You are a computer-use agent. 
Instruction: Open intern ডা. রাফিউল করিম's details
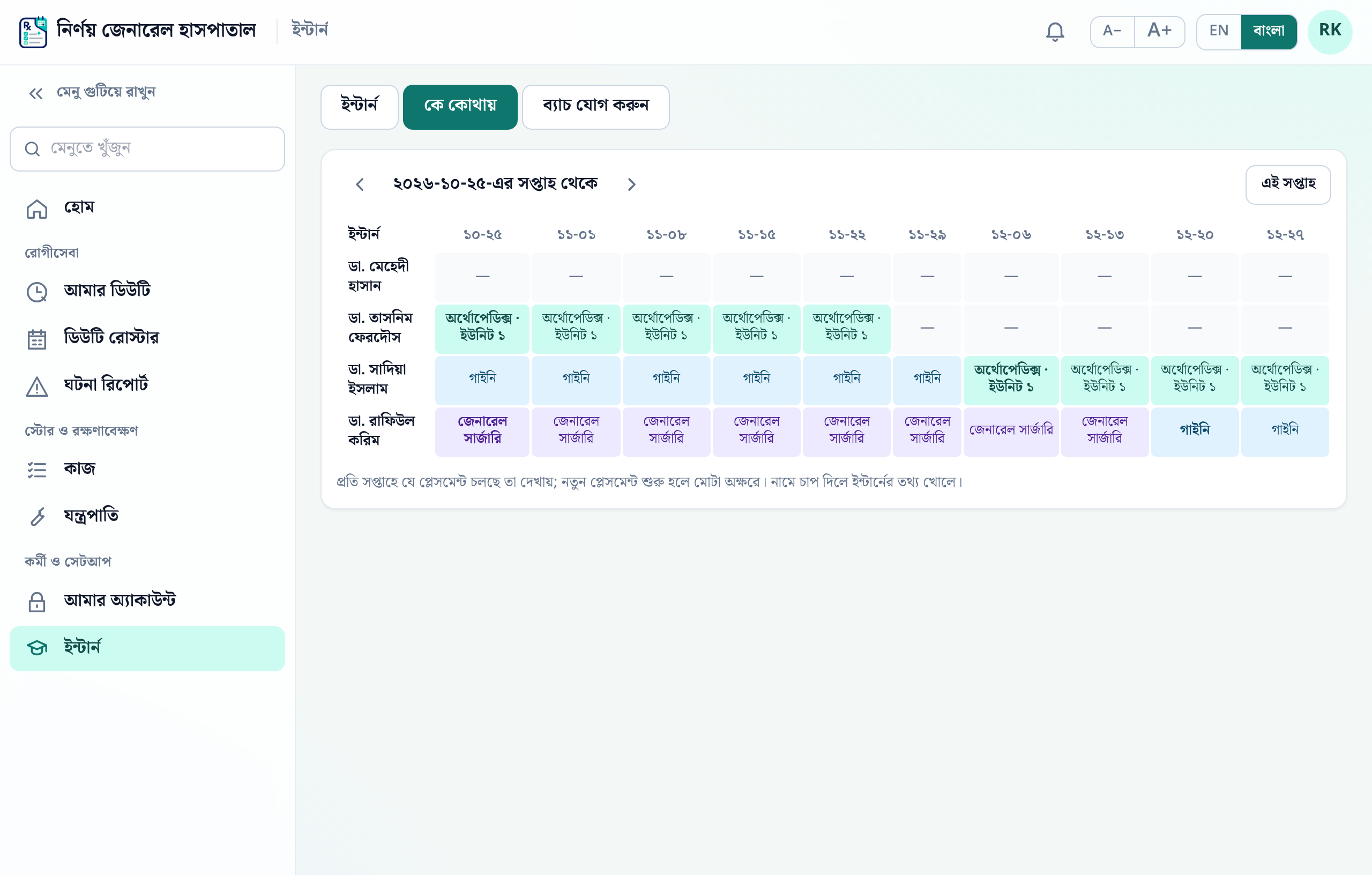(381, 431)
